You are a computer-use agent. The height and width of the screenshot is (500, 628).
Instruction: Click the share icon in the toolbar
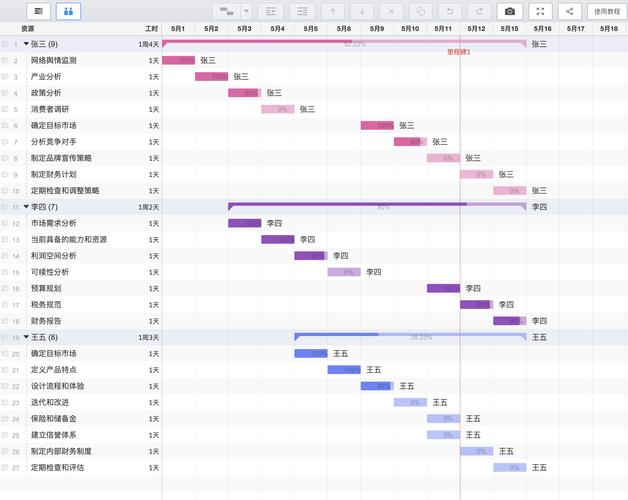click(570, 11)
